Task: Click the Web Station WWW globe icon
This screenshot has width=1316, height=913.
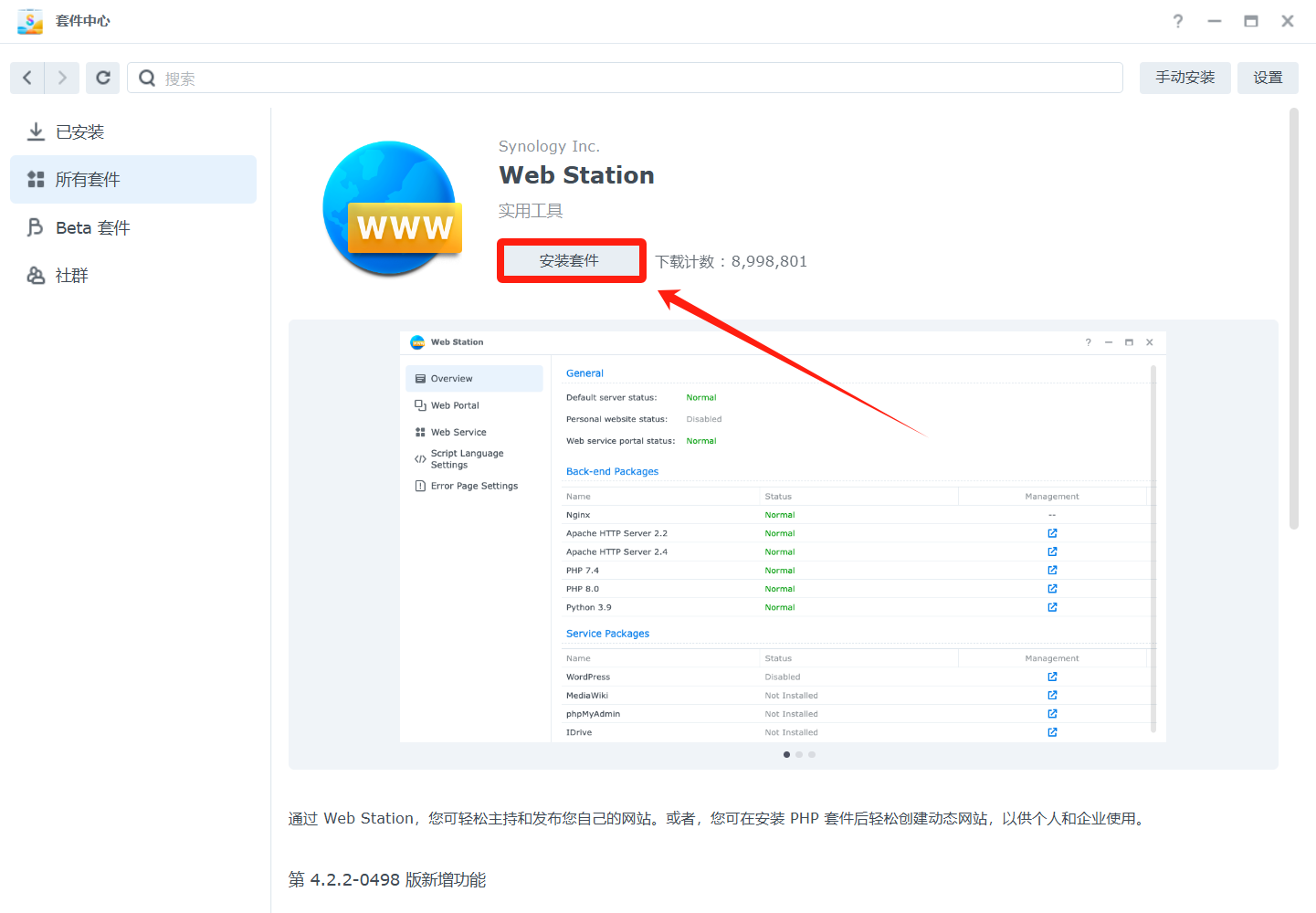Action: pos(392,209)
